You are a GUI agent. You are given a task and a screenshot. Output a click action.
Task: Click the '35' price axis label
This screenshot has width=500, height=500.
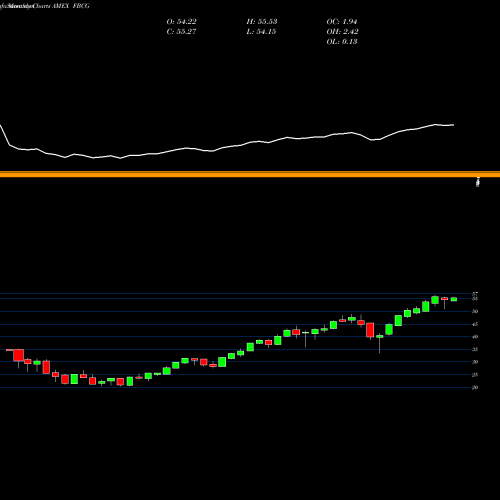(x=475, y=349)
